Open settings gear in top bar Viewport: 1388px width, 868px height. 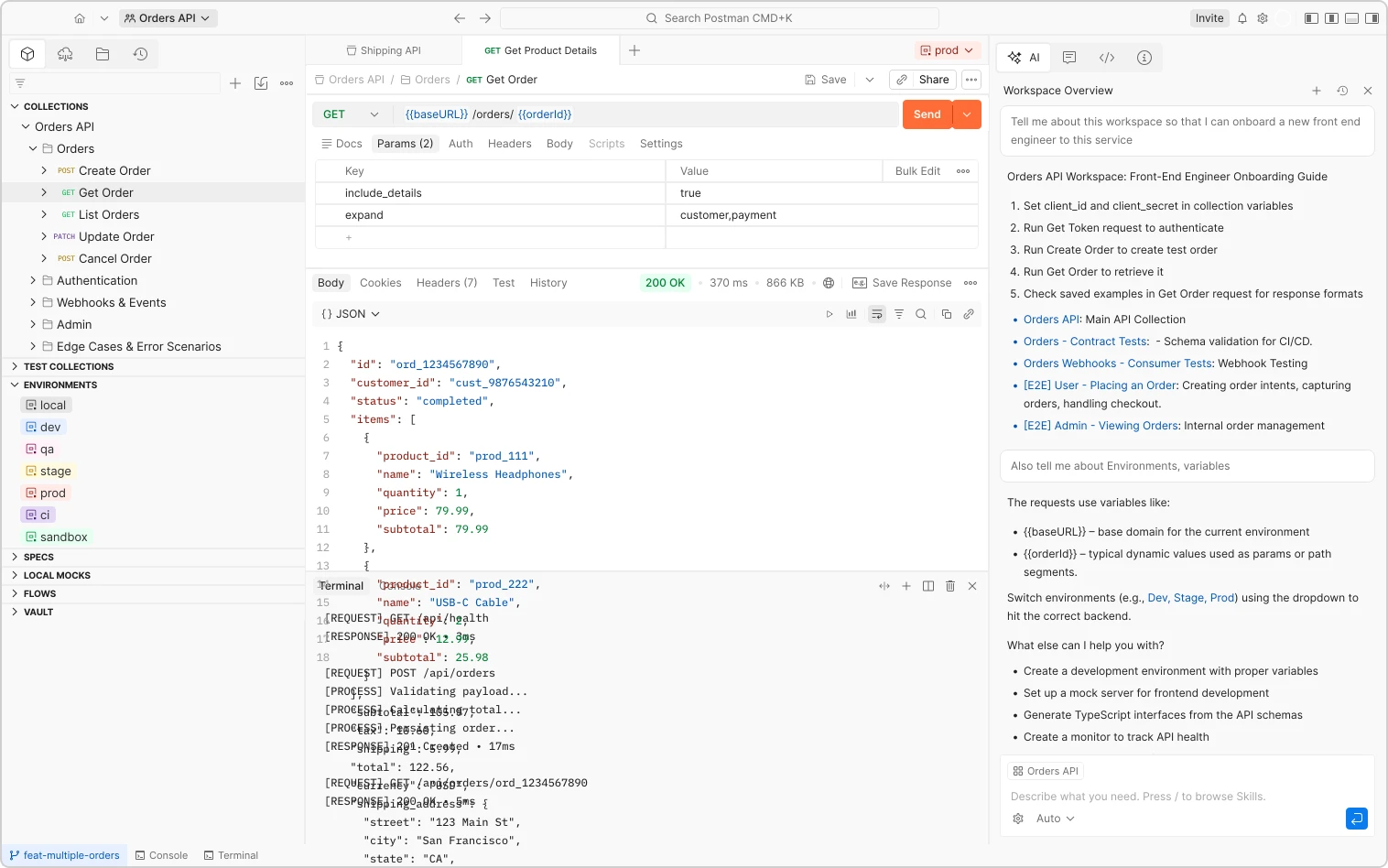click(1263, 18)
